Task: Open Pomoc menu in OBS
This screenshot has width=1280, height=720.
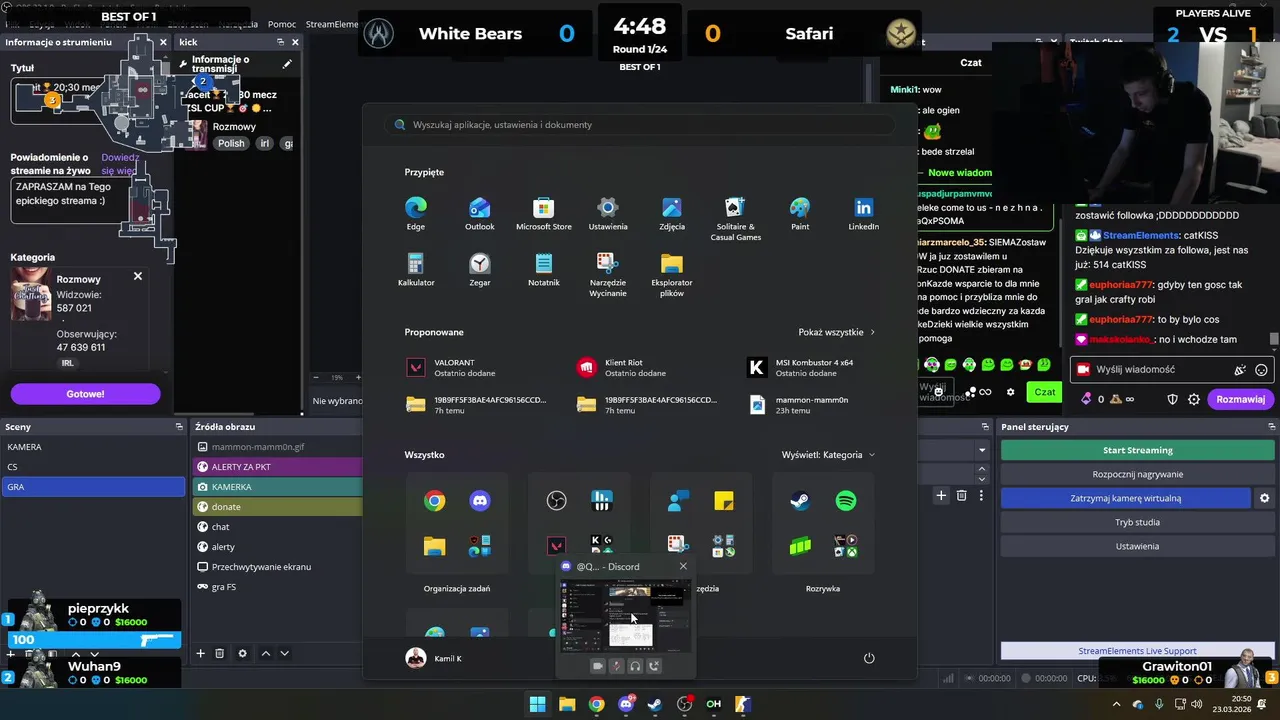Action: pos(282,24)
